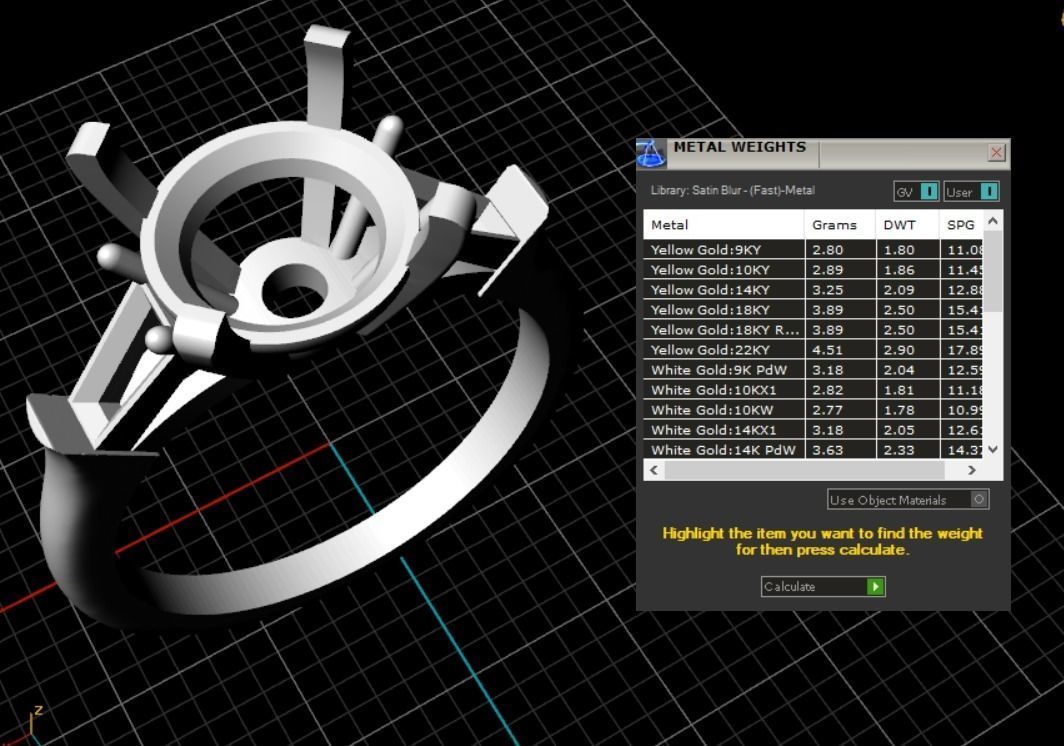The height and width of the screenshot is (746, 1064).
Task: Toggle the User library switch
Action: (971, 192)
